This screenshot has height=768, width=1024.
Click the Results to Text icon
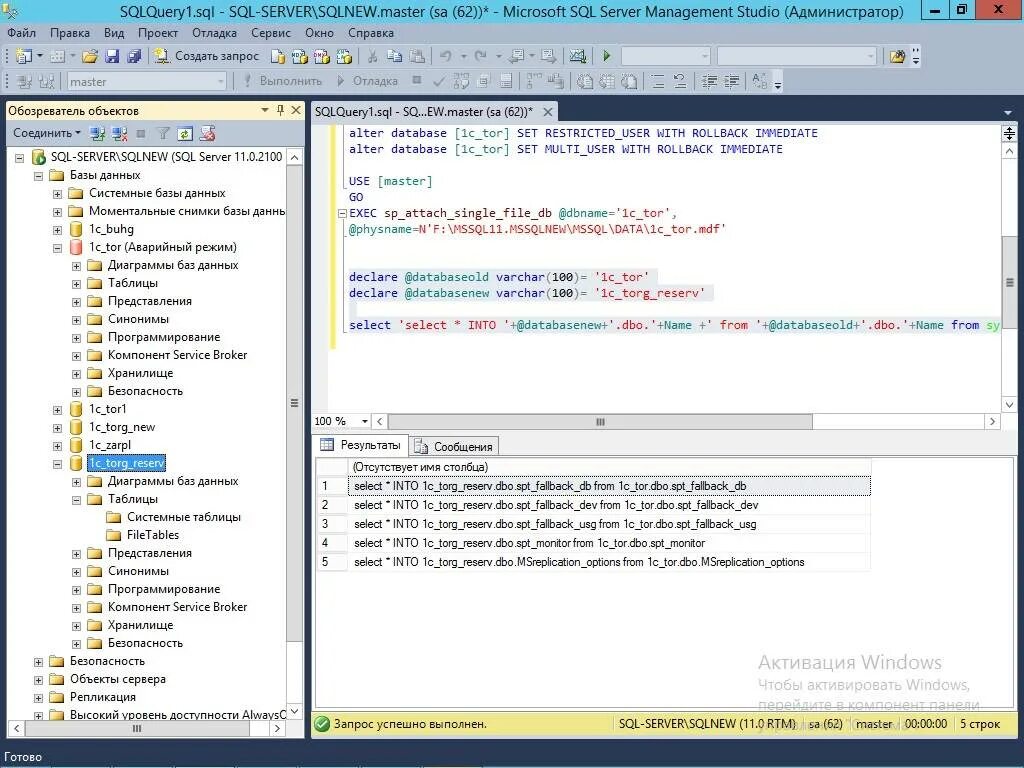585,82
